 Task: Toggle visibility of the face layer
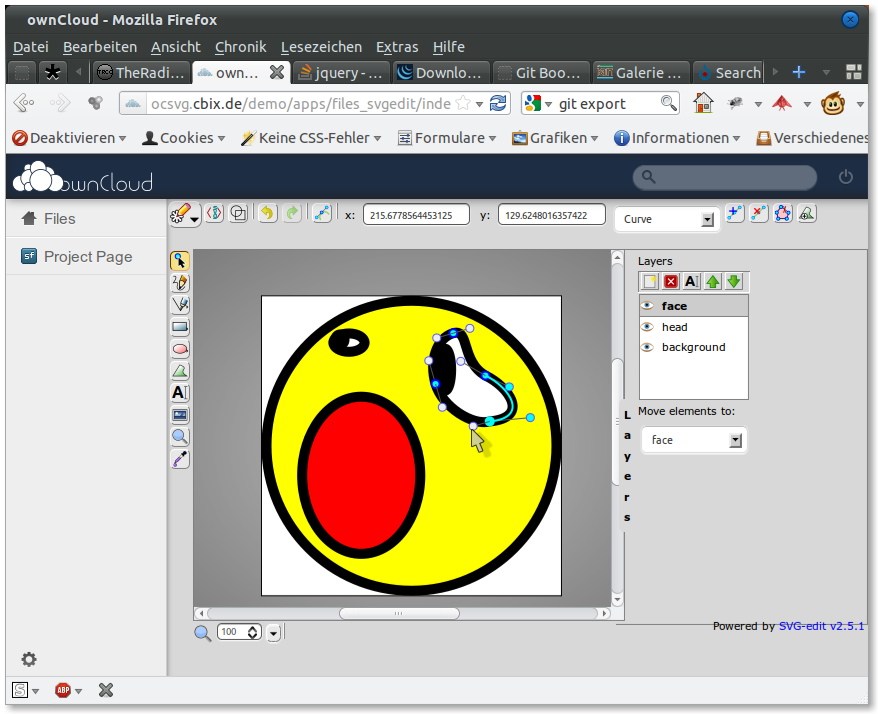pos(646,305)
